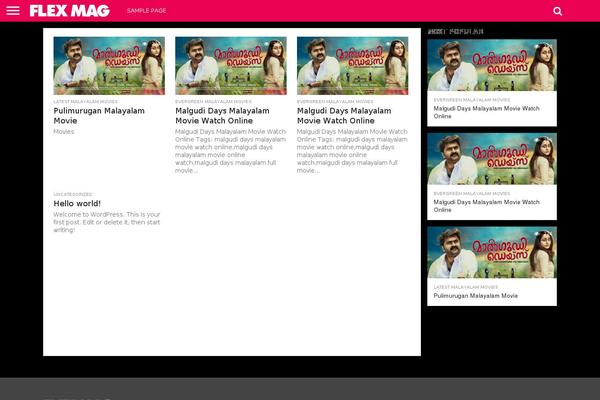Viewport: 600px width, 400px height.
Task: Click the Uncategorized category label
Action: click(x=73, y=194)
